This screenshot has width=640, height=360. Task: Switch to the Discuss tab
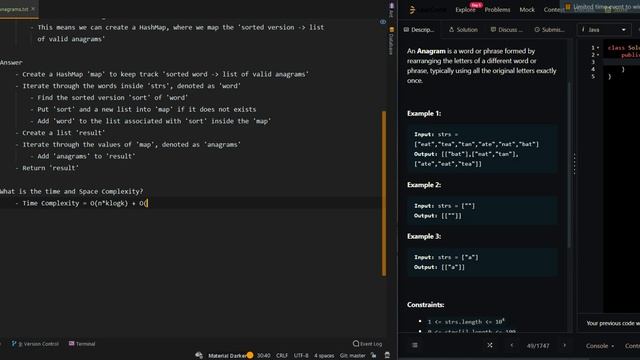[506, 29]
